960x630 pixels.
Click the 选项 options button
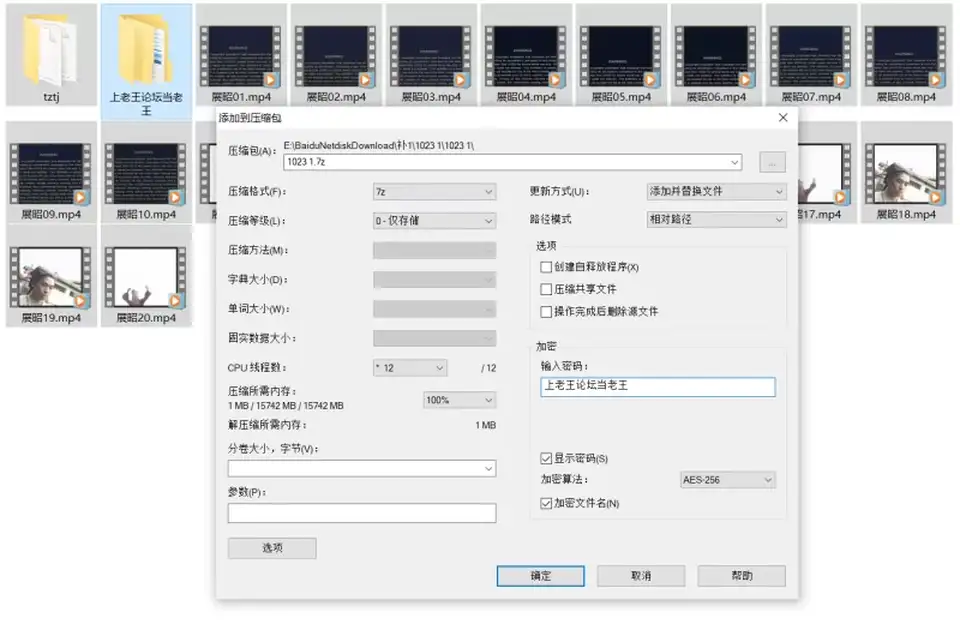(272, 548)
